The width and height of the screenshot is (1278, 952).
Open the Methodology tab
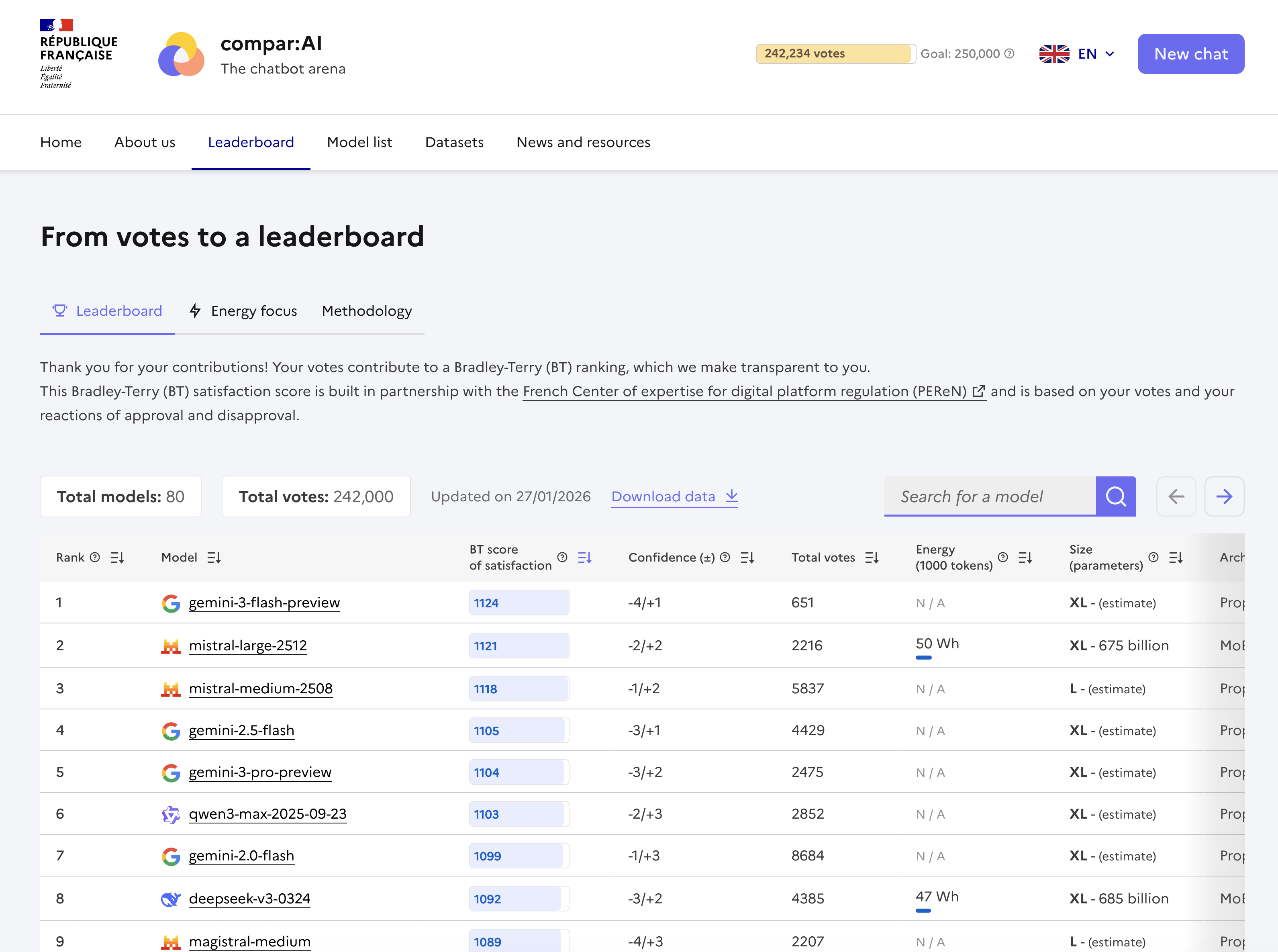(x=366, y=311)
